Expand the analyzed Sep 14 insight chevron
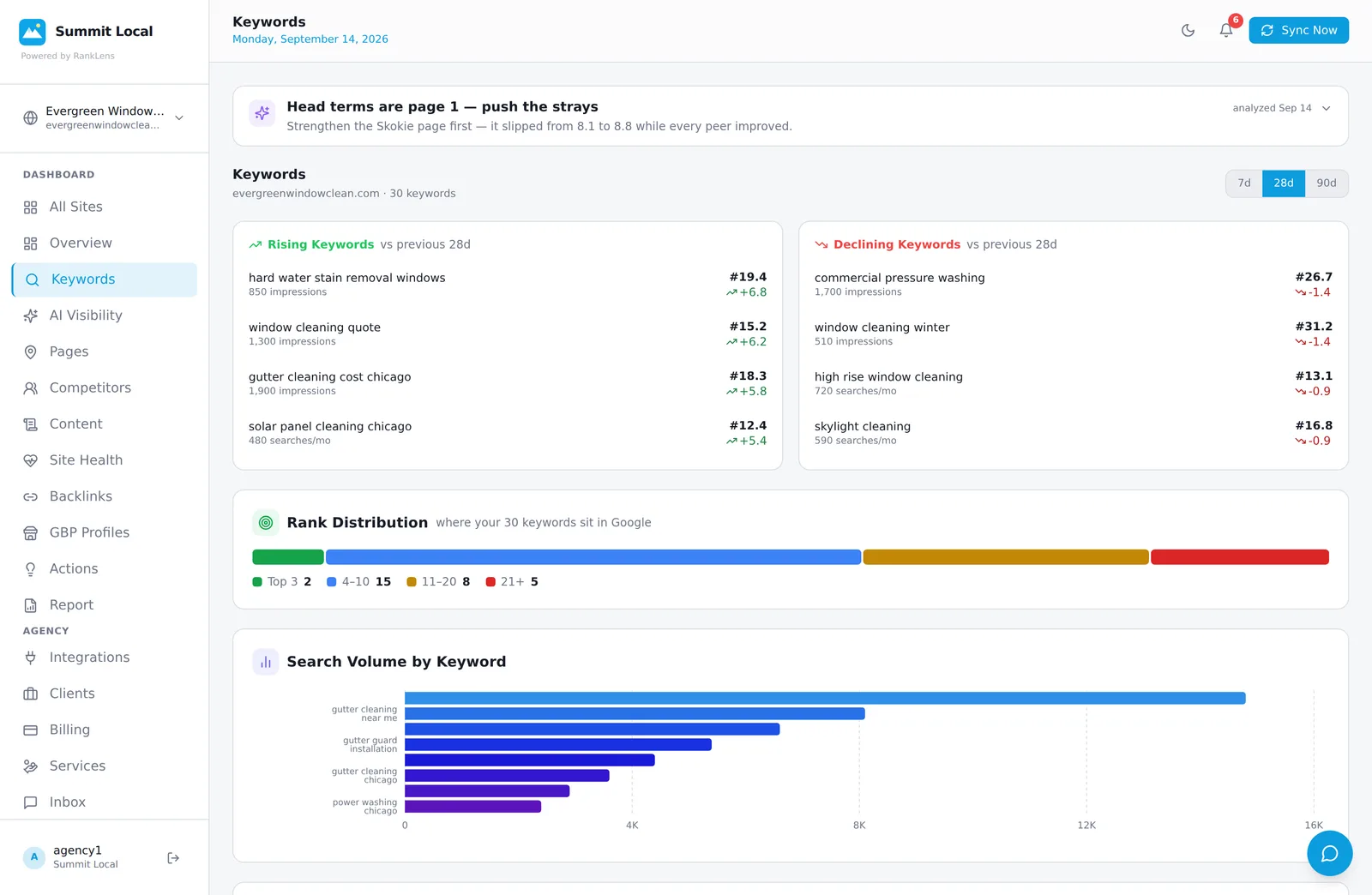 tap(1327, 108)
